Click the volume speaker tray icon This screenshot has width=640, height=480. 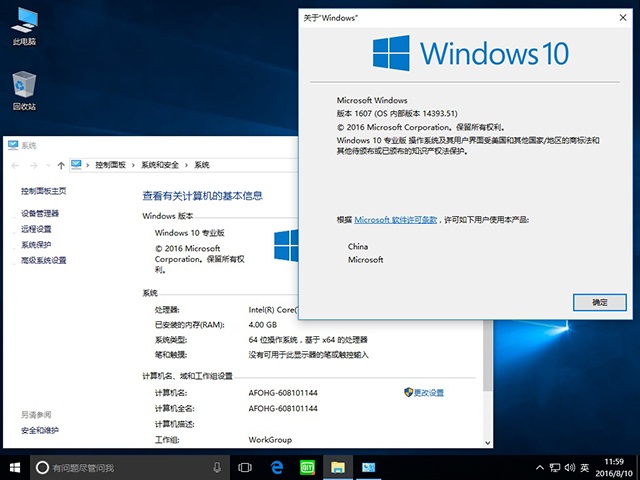coord(570,467)
